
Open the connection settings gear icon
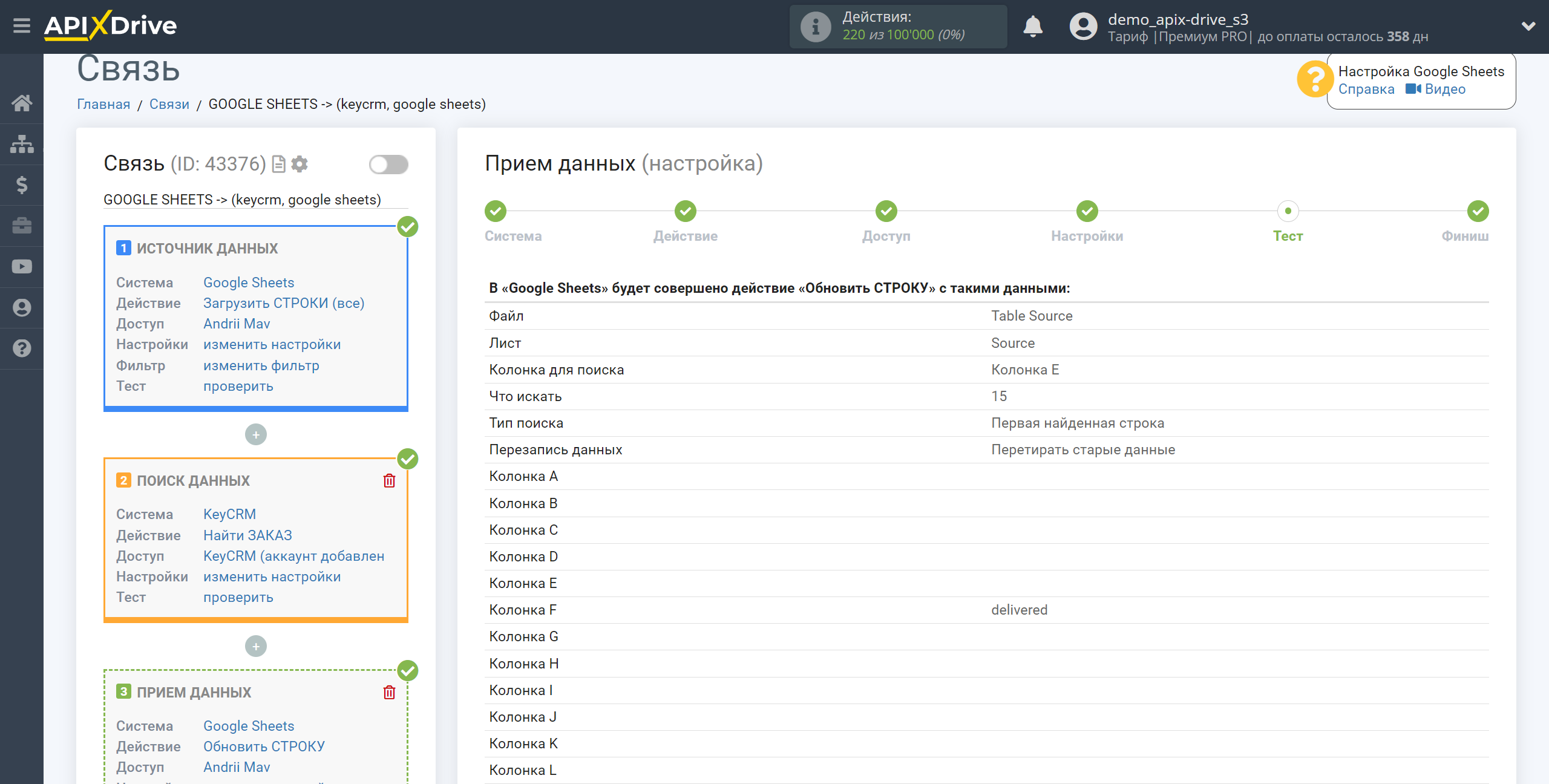[300, 164]
